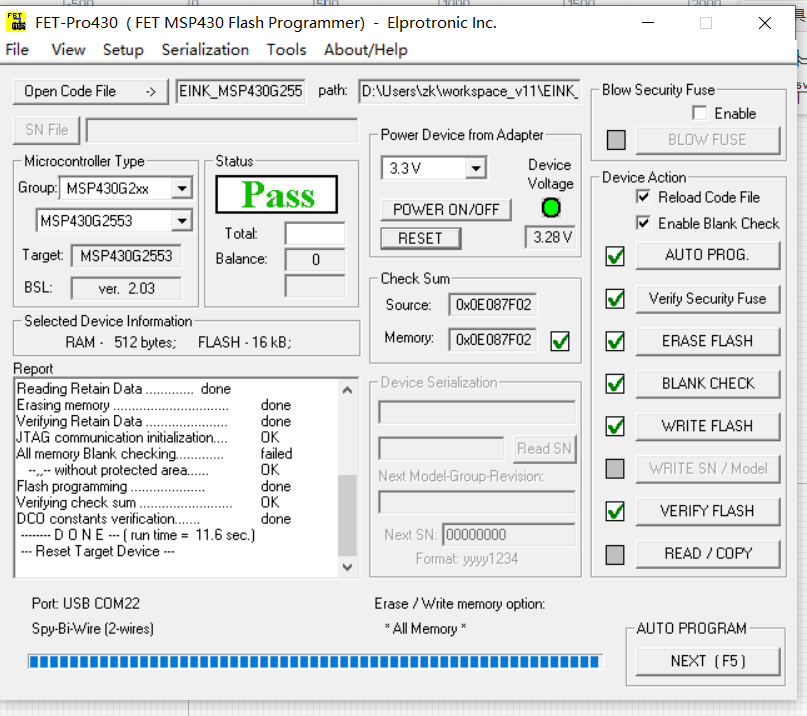Click the green check next to Memory checksum
The image size is (807, 716).
point(560,341)
